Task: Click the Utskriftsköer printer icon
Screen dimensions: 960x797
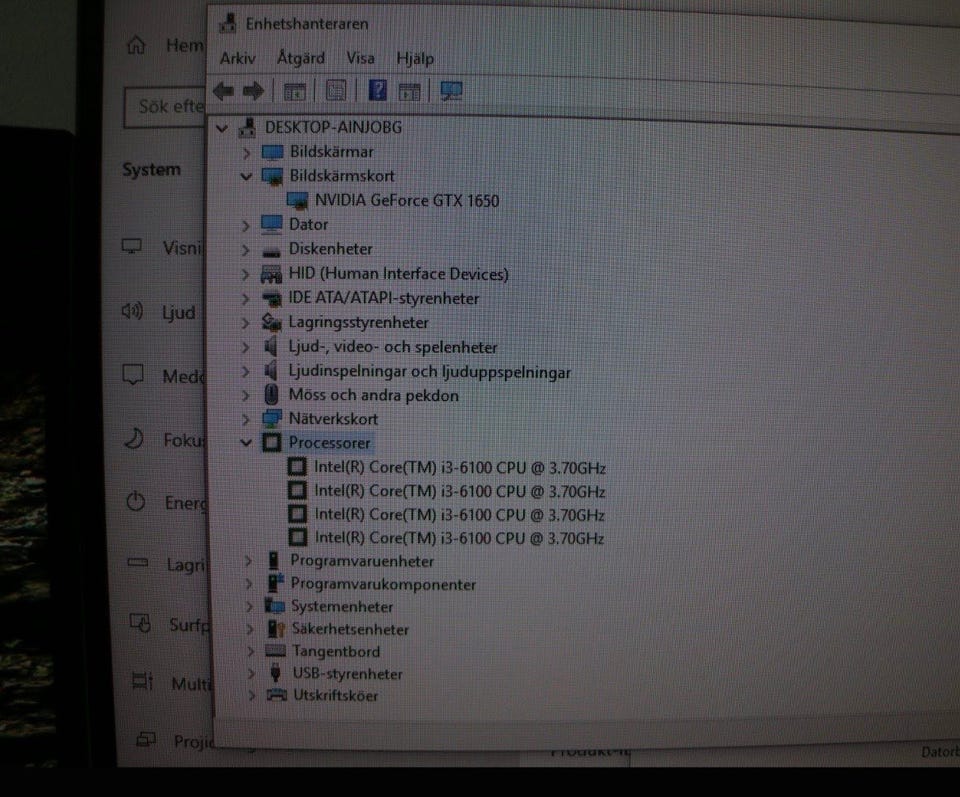Action: click(277, 695)
